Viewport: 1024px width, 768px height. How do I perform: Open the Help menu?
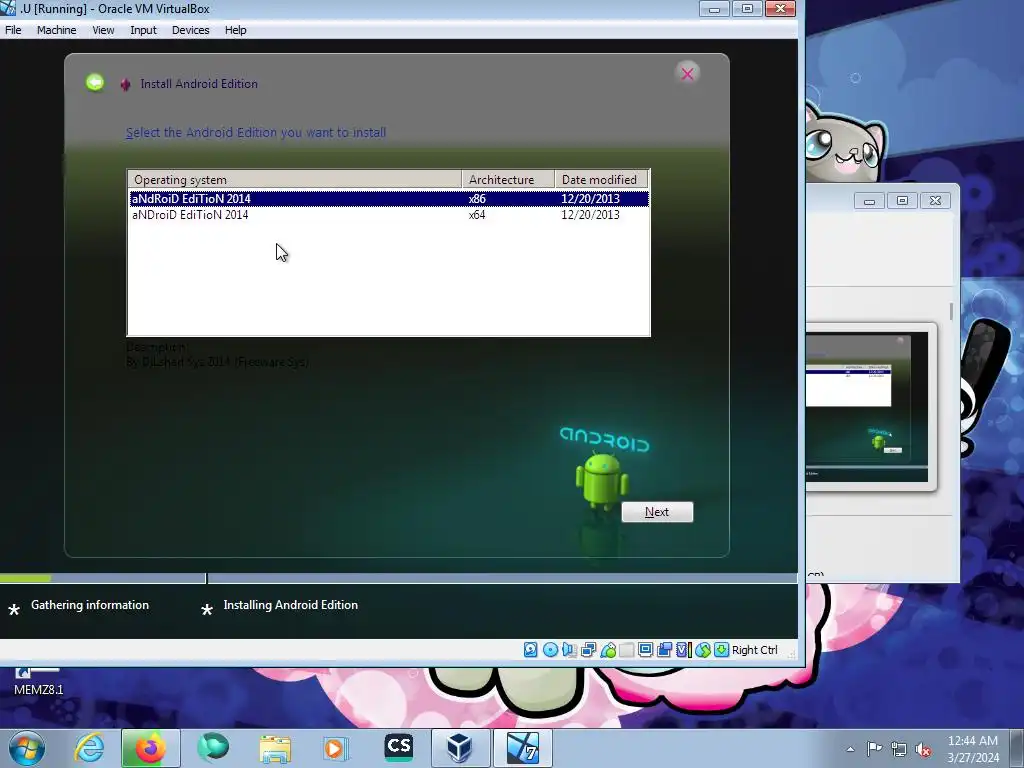click(235, 30)
